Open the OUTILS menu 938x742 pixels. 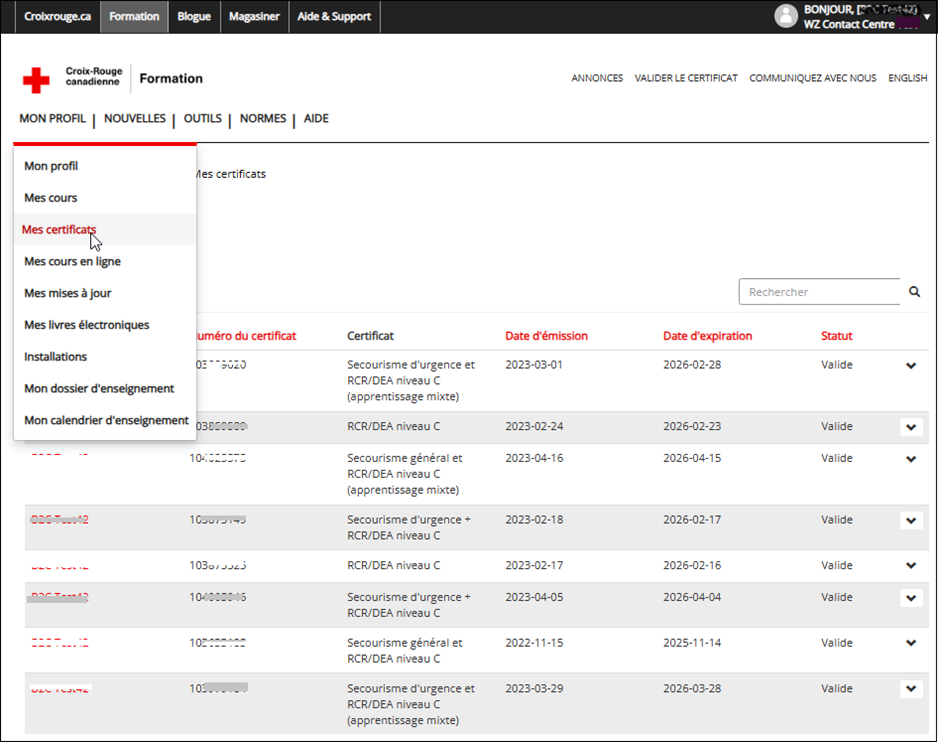click(x=203, y=118)
